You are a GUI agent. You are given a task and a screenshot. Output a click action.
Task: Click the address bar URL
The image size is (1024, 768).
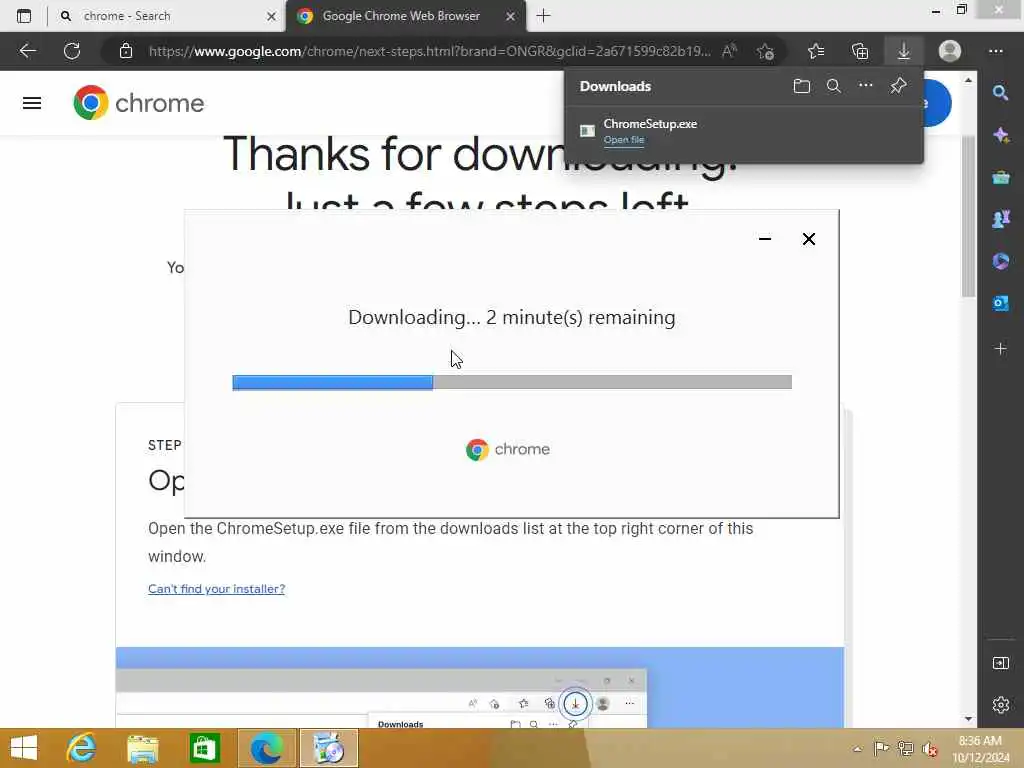click(430, 51)
